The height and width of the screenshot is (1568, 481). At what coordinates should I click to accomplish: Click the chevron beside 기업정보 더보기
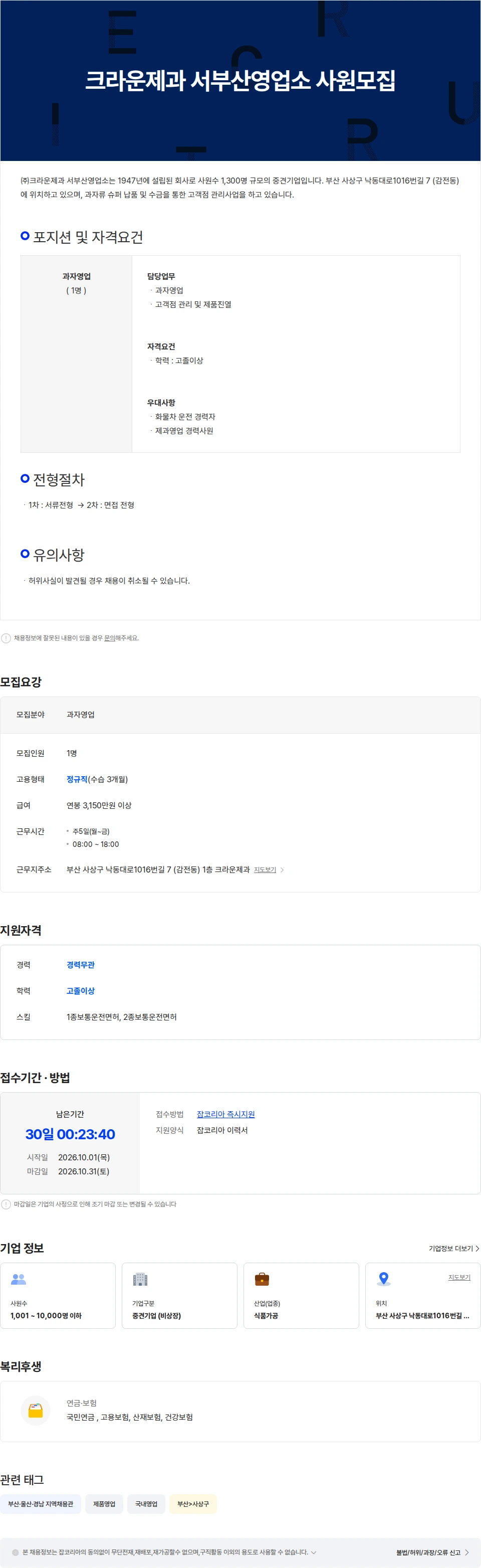(x=477, y=1249)
